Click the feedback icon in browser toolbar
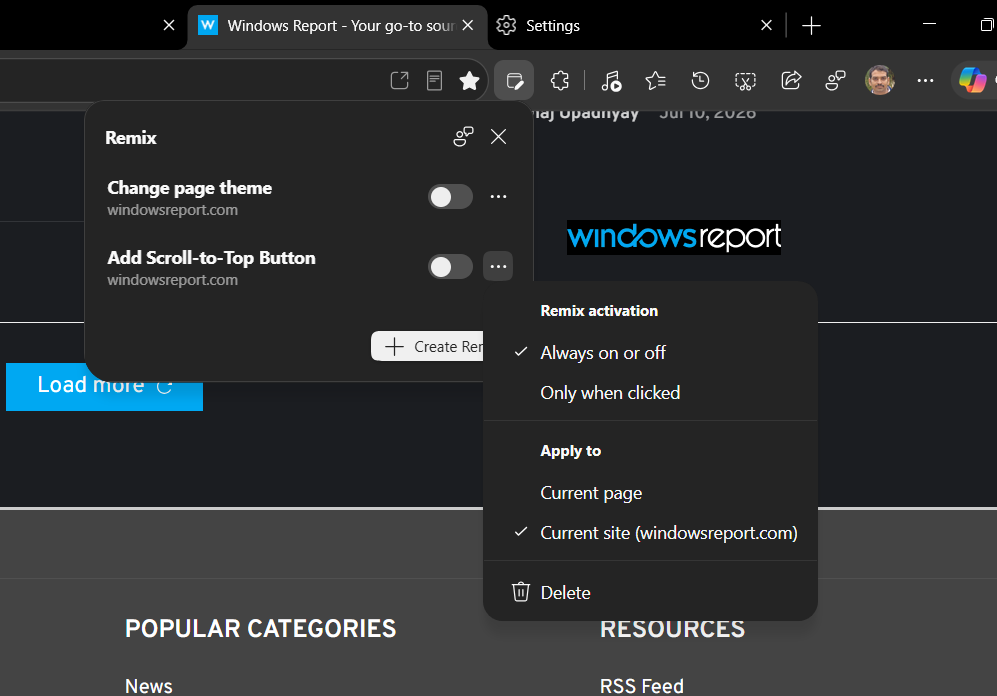This screenshot has height=696, width=997. click(x=835, y=81)
